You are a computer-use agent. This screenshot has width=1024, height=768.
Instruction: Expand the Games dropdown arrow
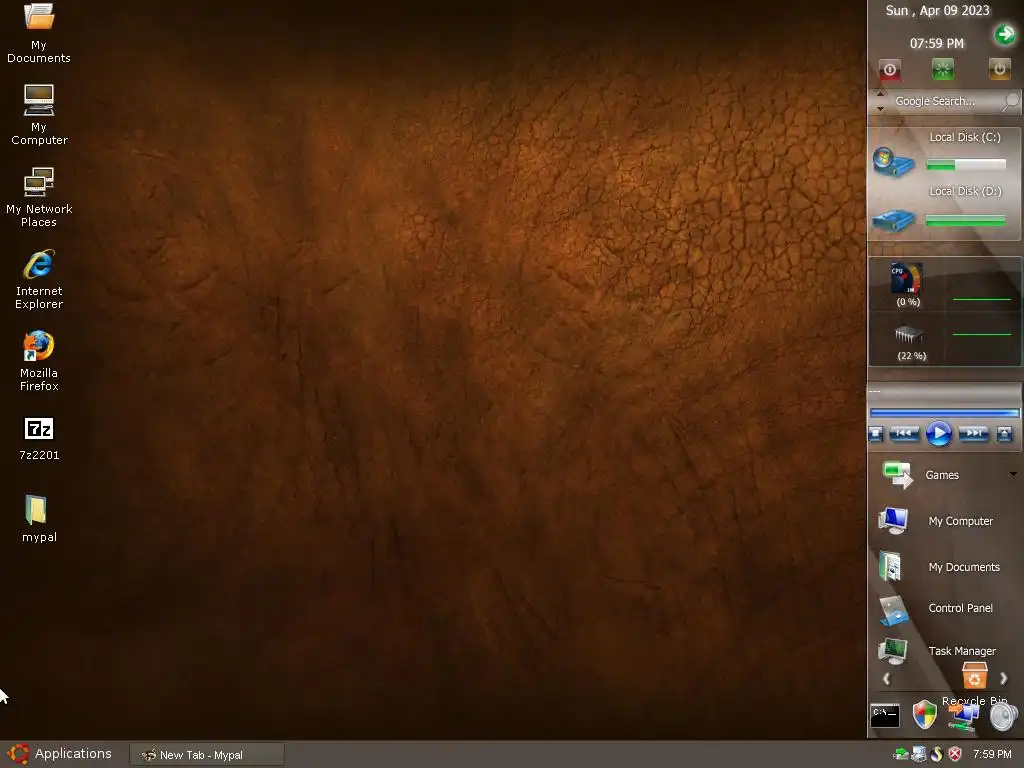pyautogui.click(x=1013, y=474)
